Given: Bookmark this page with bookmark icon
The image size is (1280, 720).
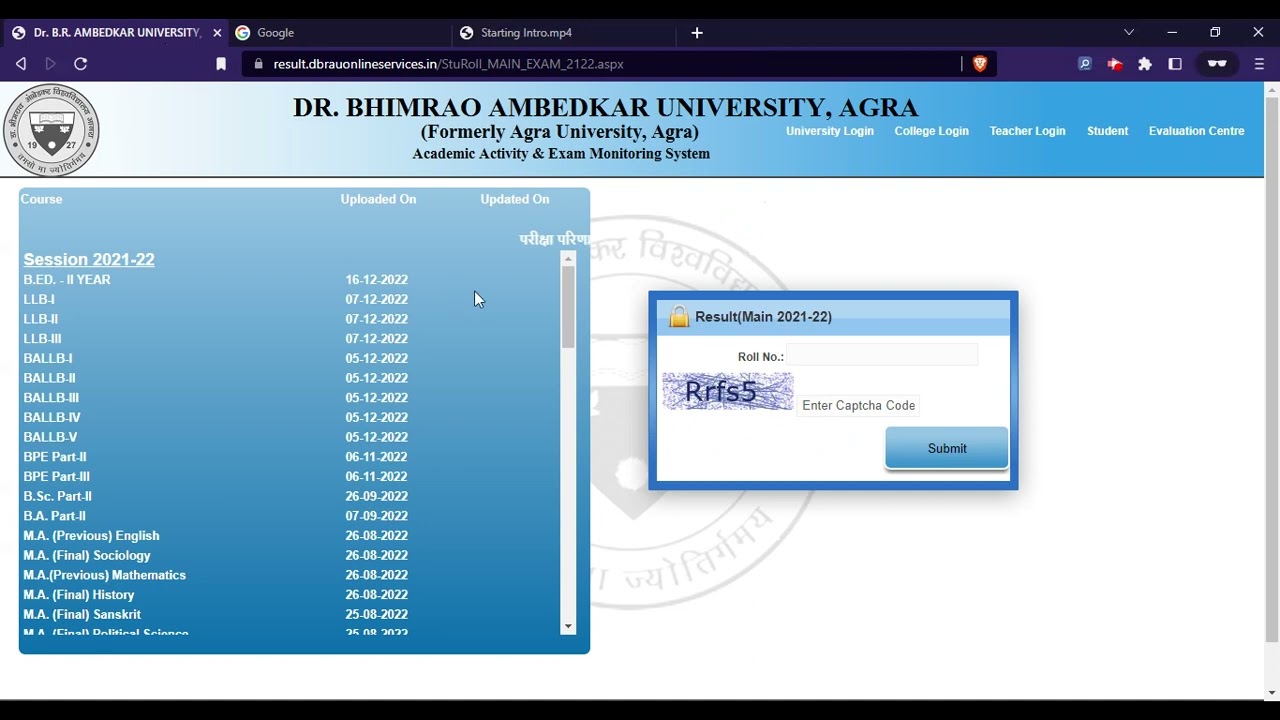Looking at the screenshot, I should point(221,64).
